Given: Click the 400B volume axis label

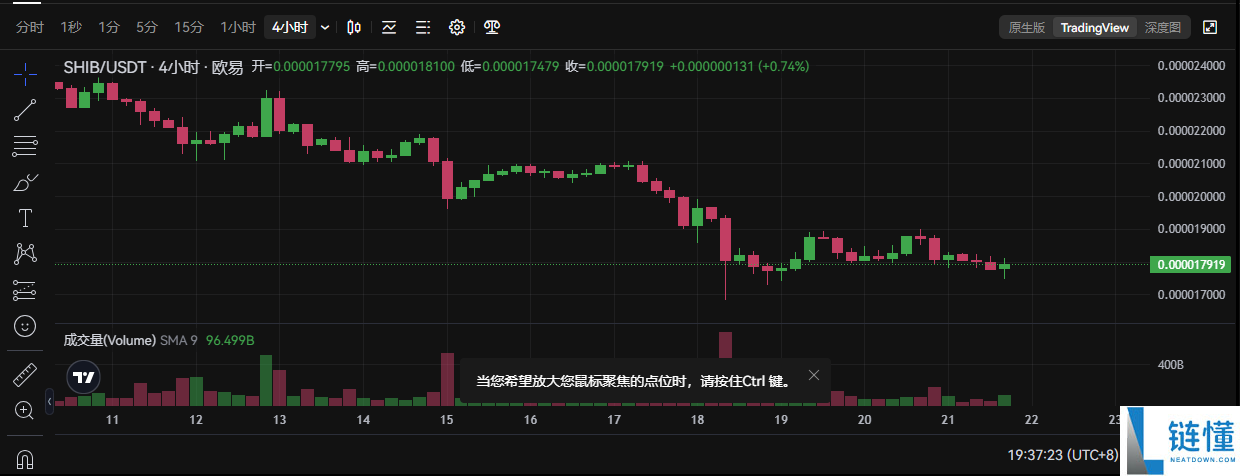Looking at the screenshot, I should click(1170, 366).
